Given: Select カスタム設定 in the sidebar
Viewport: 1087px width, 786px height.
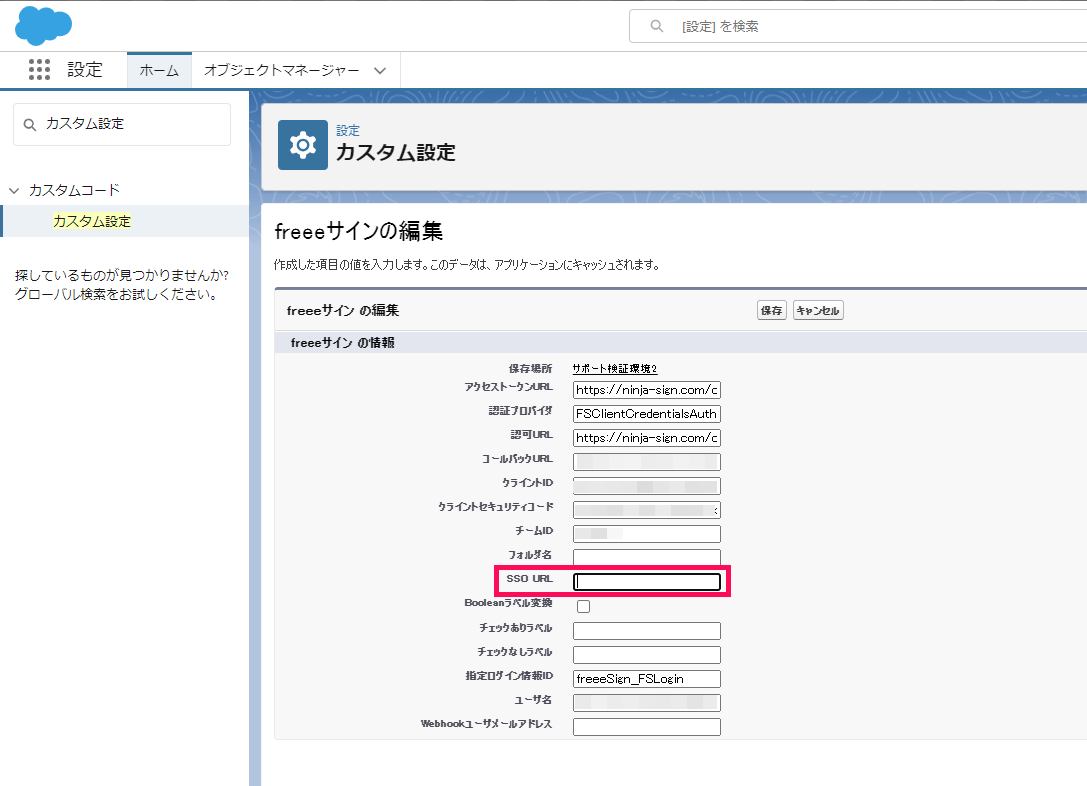Looking at the screenshot, I should click(x=92, y=221).
